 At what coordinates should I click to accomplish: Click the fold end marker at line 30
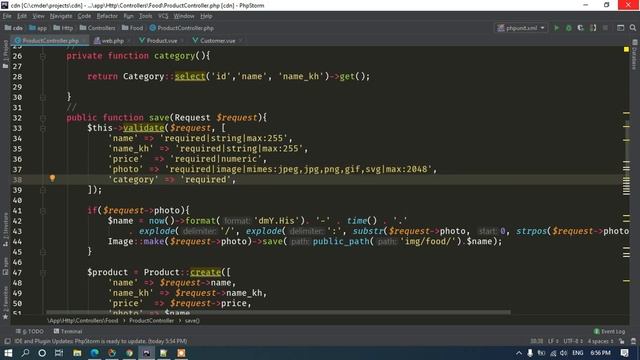pyautogui.click(x=43, y=97)
